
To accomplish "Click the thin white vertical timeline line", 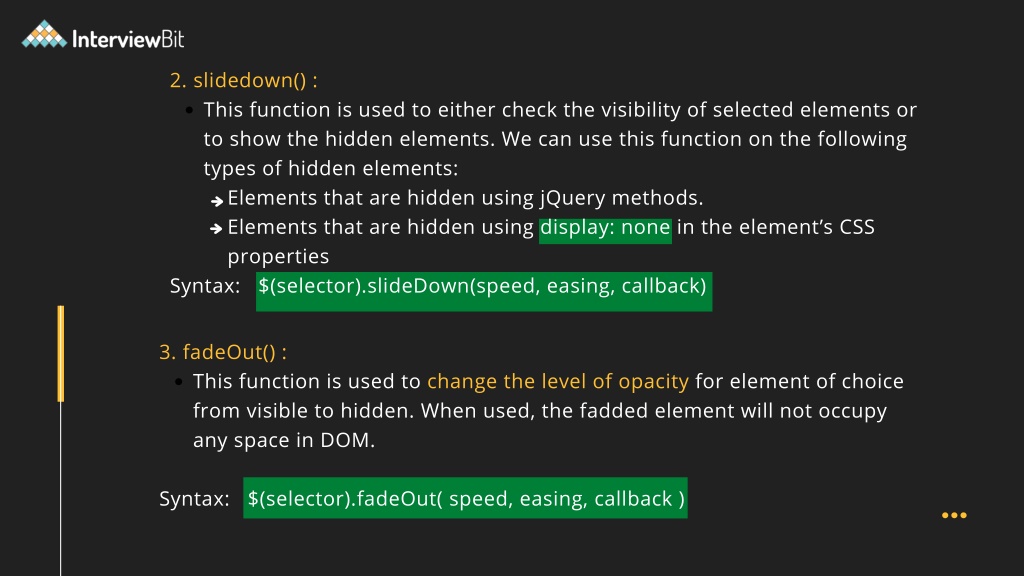I will (x=61, y=488).
